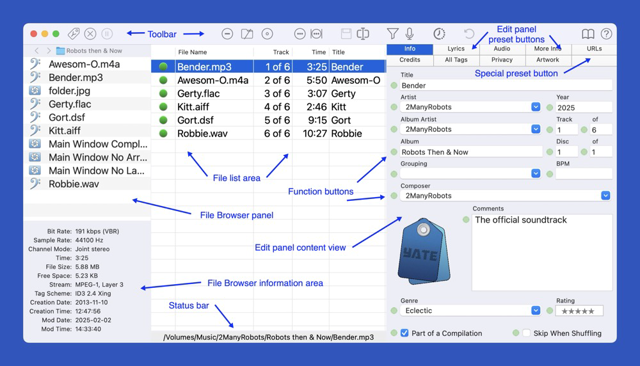Click the bass clef icon beside Gort.dsf

point(35,117)
